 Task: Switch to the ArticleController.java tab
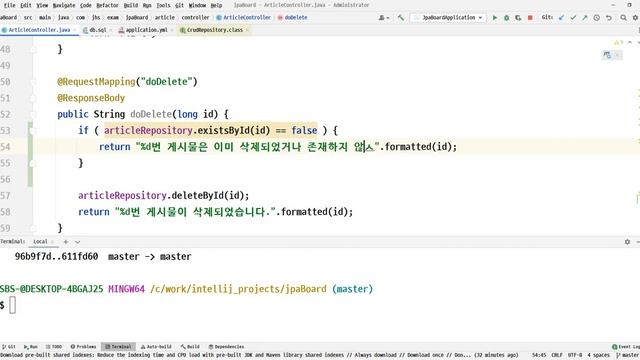click(x=39, y=30)
